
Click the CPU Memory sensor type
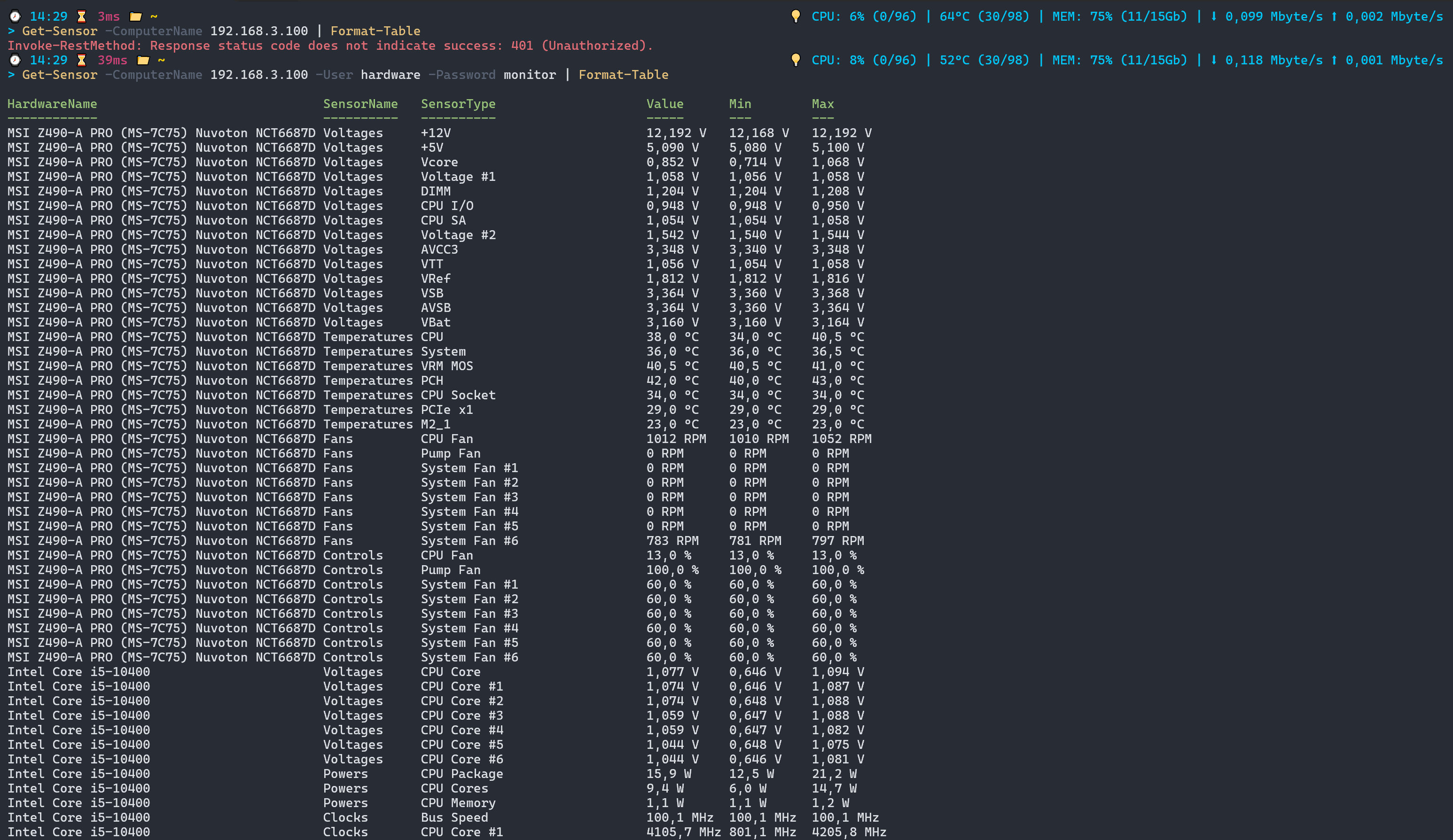[458, 803]
